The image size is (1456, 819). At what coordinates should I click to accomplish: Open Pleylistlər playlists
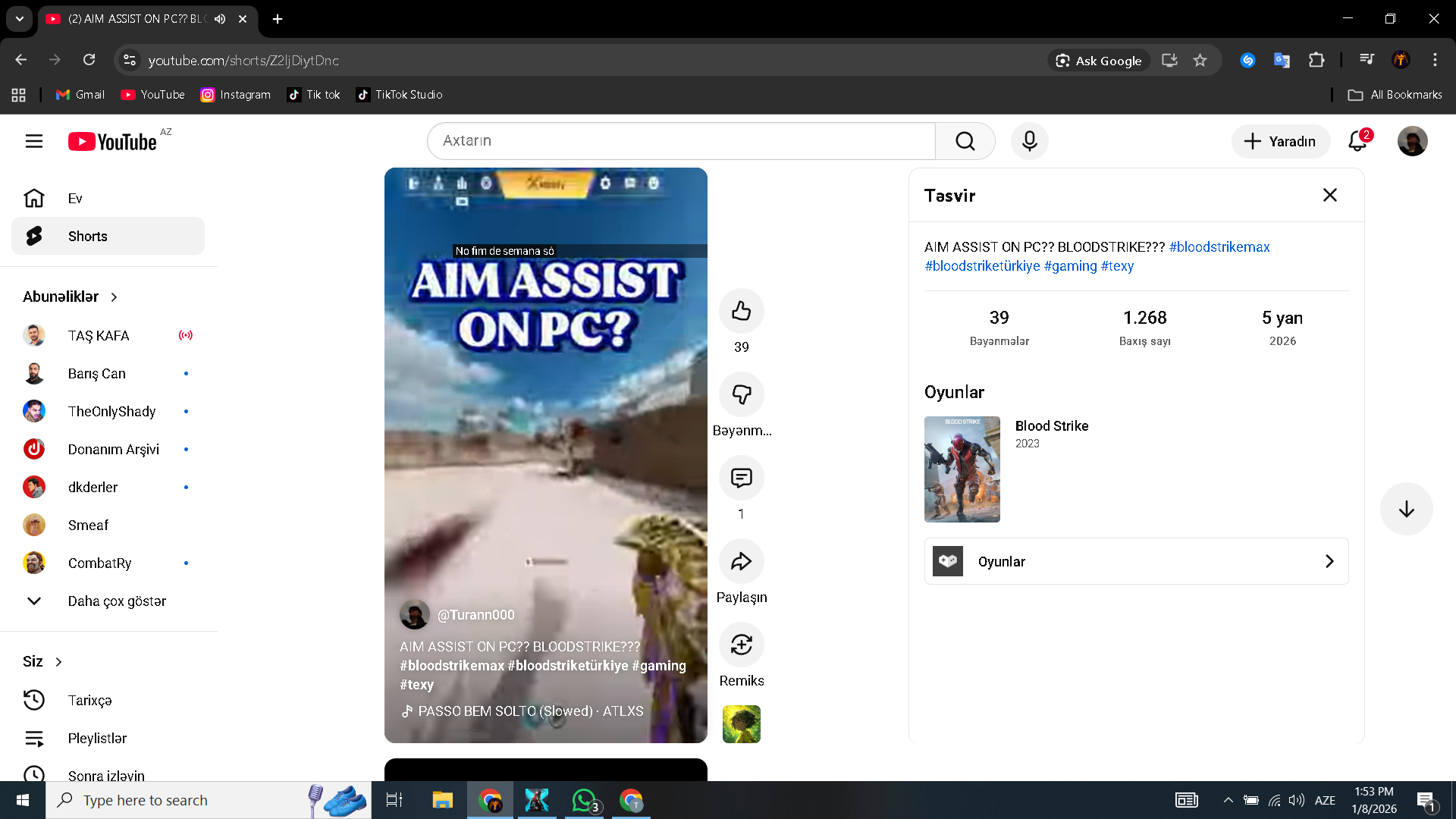tap(108, 738)
